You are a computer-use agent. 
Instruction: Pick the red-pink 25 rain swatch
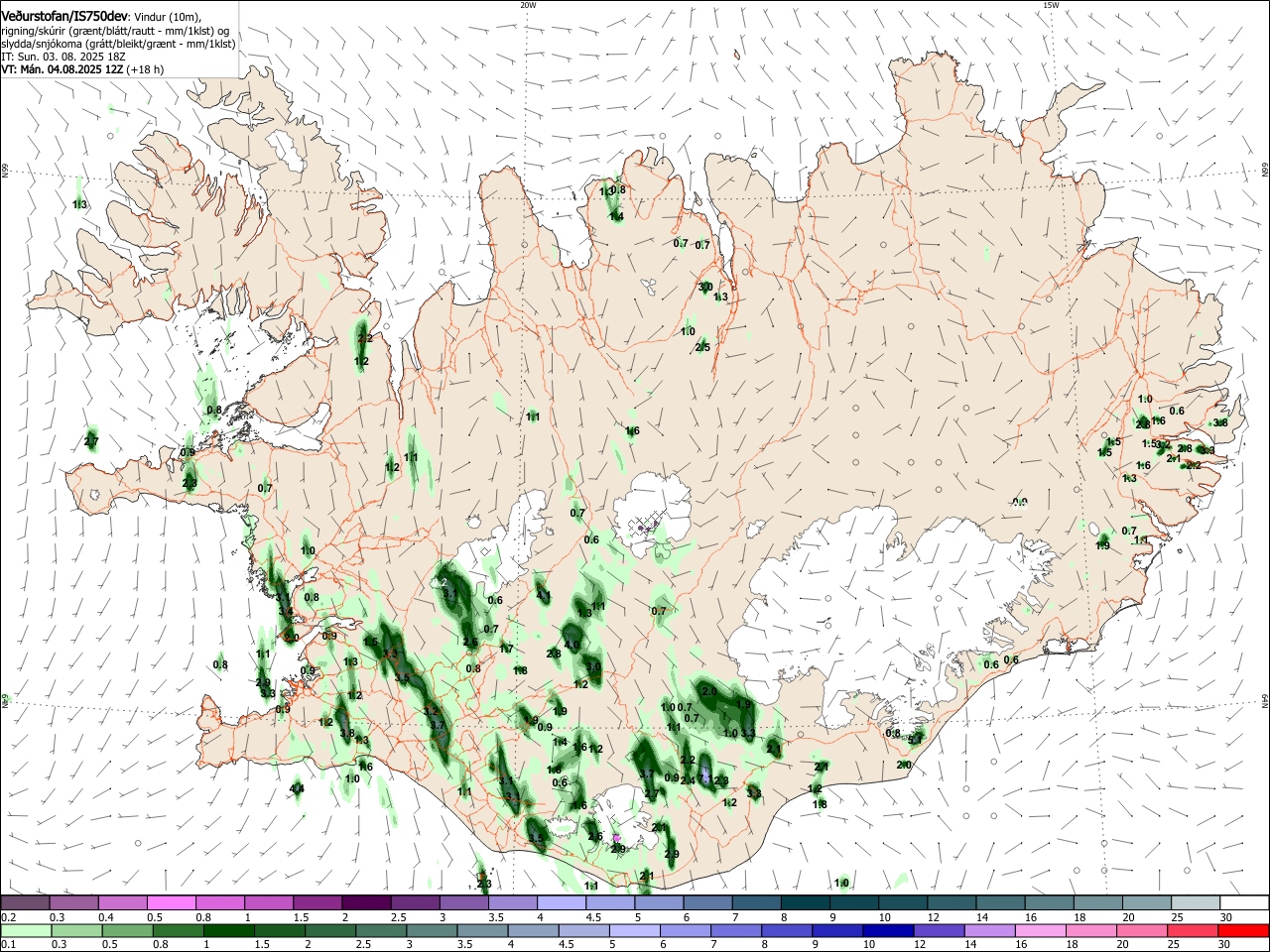1194,931
